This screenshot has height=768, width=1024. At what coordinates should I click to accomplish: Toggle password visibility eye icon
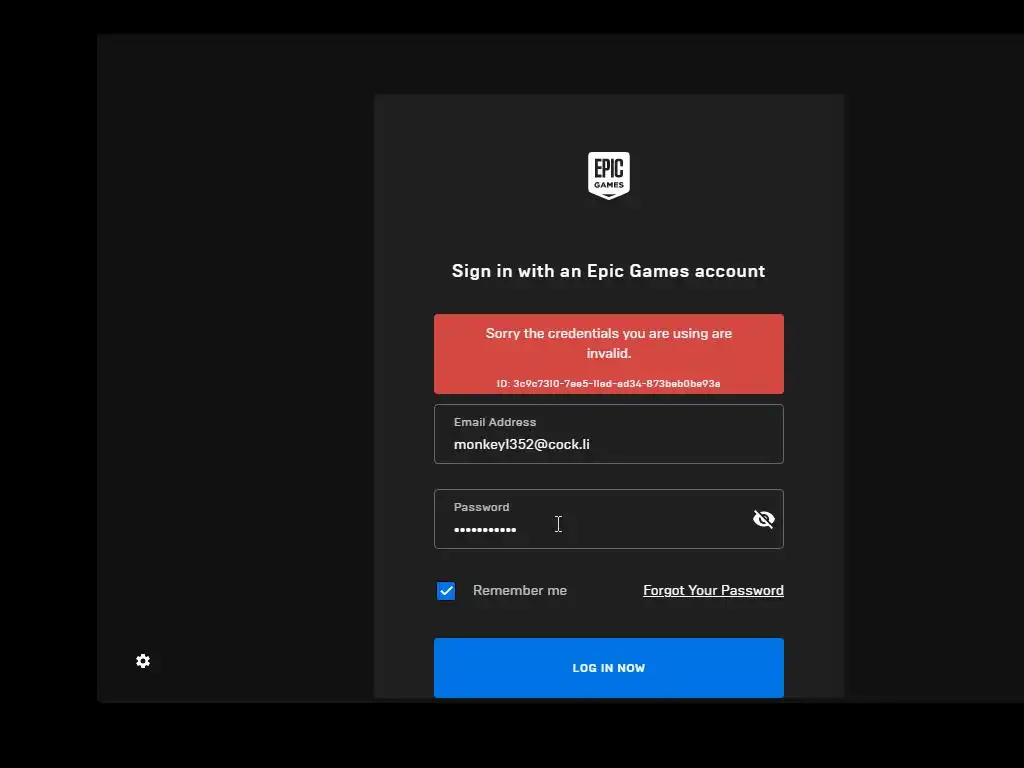click(x=763, y=519)
